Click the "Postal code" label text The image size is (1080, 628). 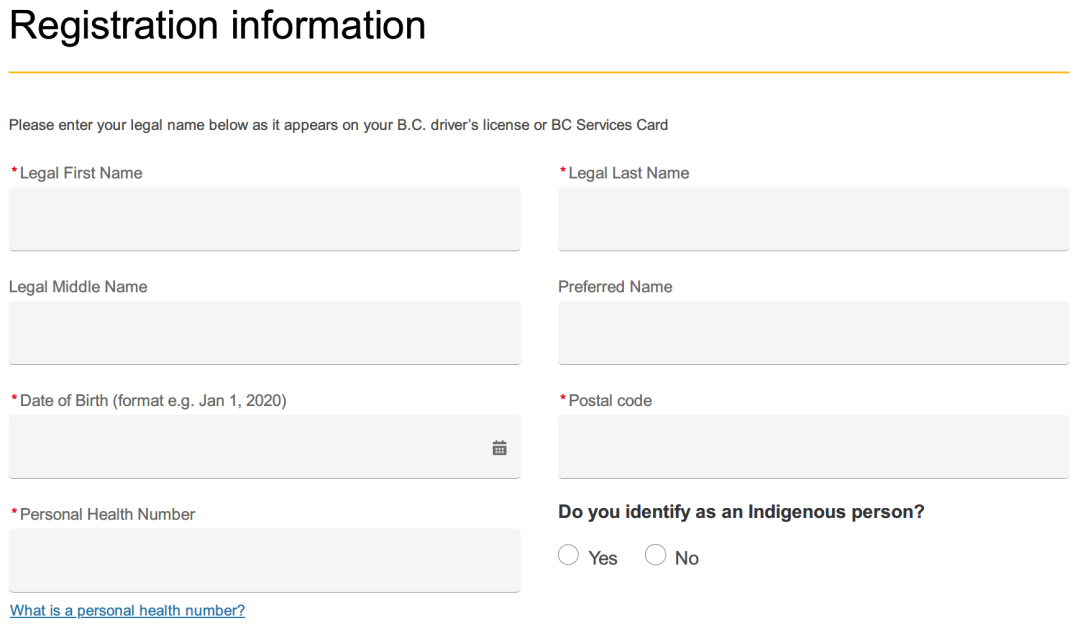click(610, 401)
